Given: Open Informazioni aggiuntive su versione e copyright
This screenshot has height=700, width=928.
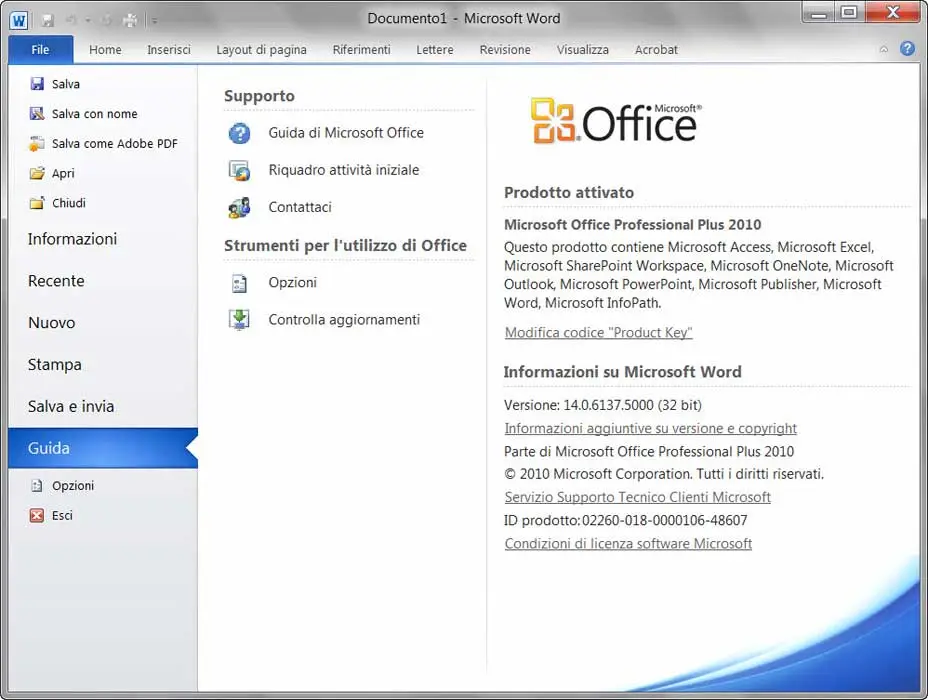Looking at the screenshot, I should point(650,428).
